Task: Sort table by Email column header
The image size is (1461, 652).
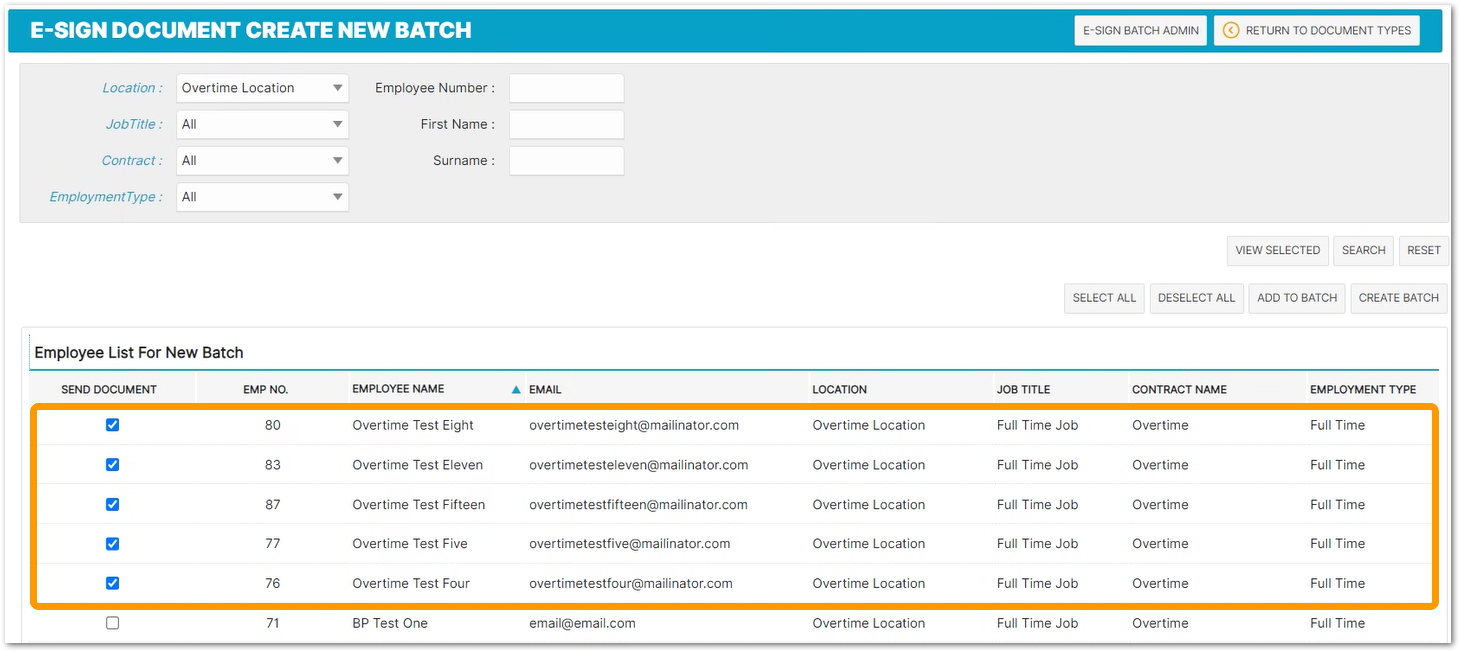Action: pos(545,390)
